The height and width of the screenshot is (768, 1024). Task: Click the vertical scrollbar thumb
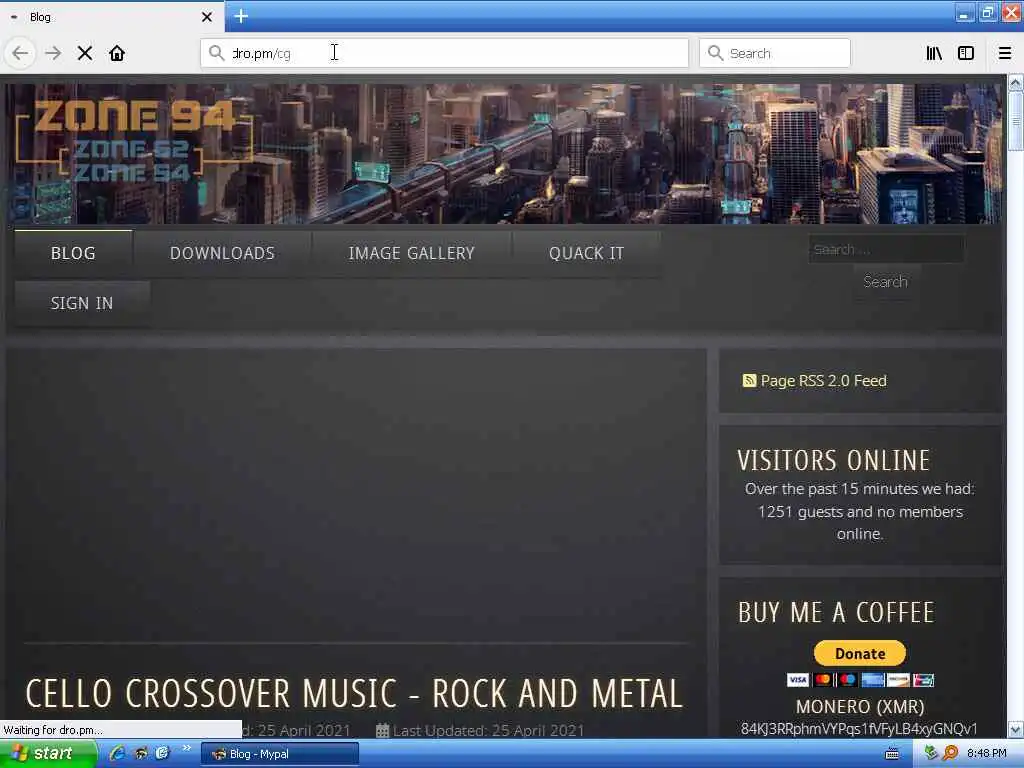(1016, 121)
